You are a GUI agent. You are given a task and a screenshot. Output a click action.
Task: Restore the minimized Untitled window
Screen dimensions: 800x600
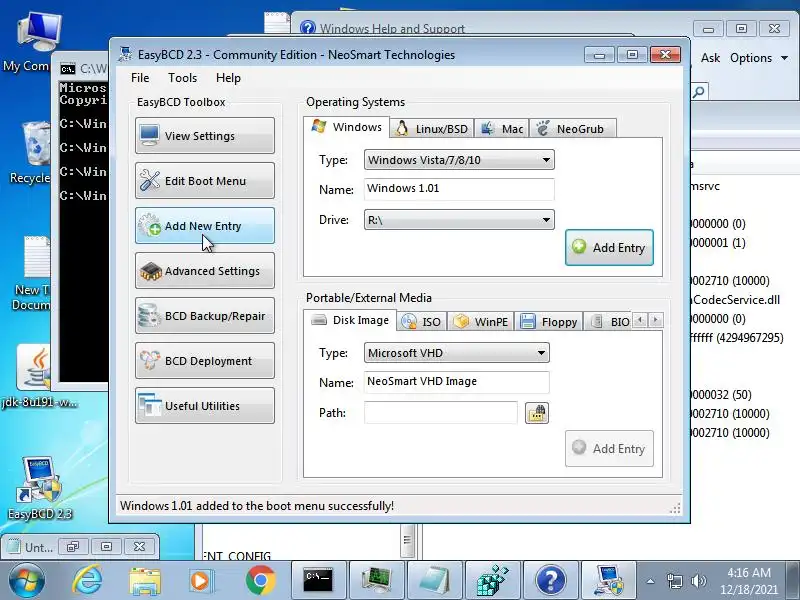72,546
